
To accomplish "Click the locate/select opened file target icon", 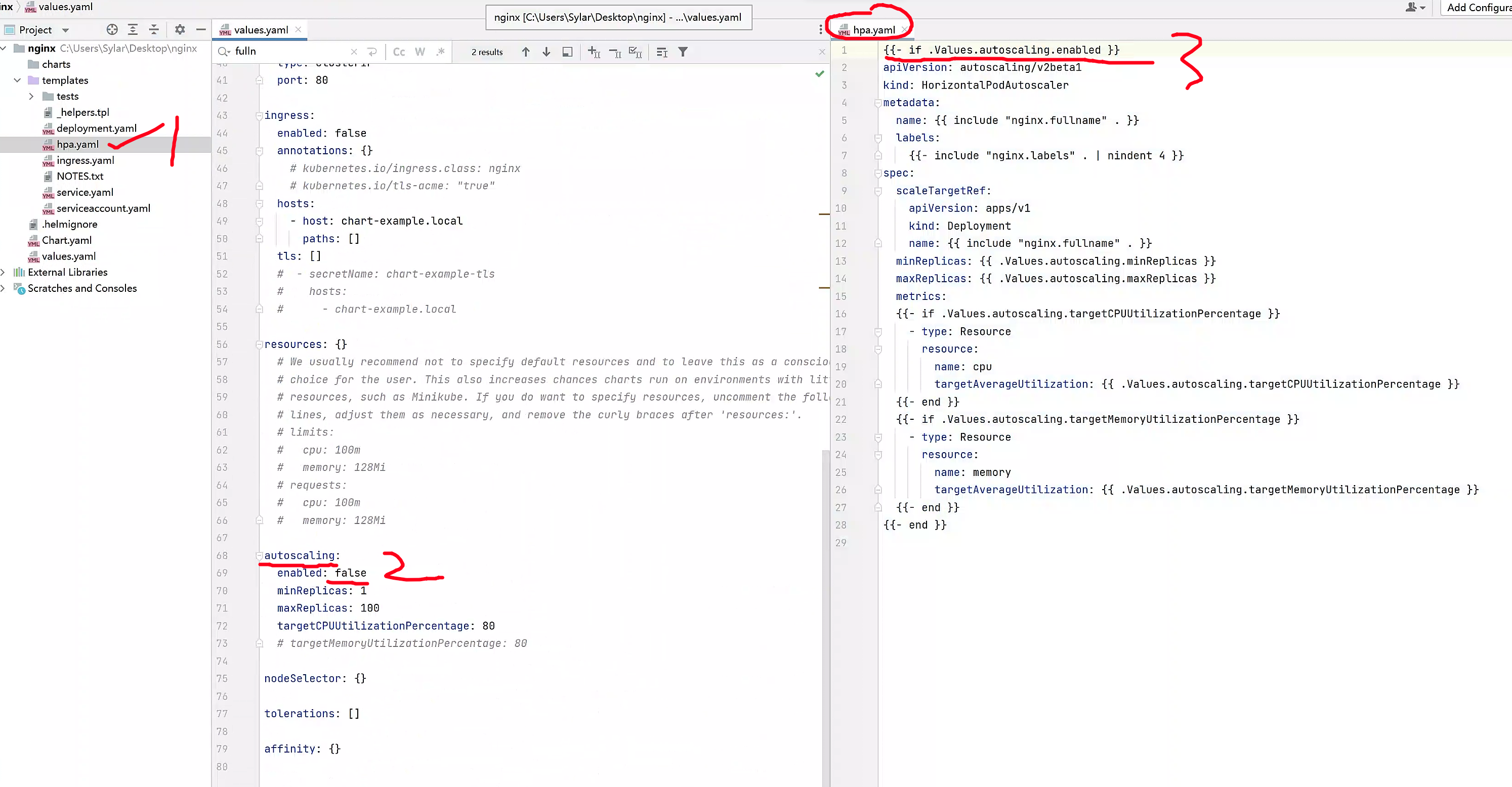I will (x=111, y=29).
